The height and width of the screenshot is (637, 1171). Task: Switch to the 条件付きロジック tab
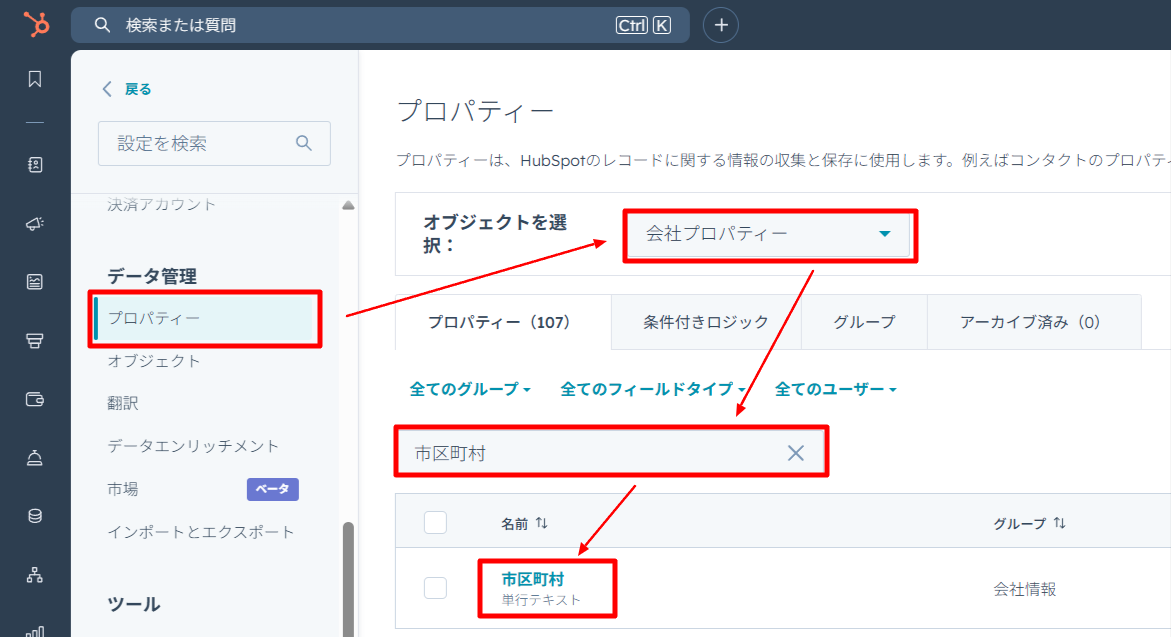click(x=706, y=322)
